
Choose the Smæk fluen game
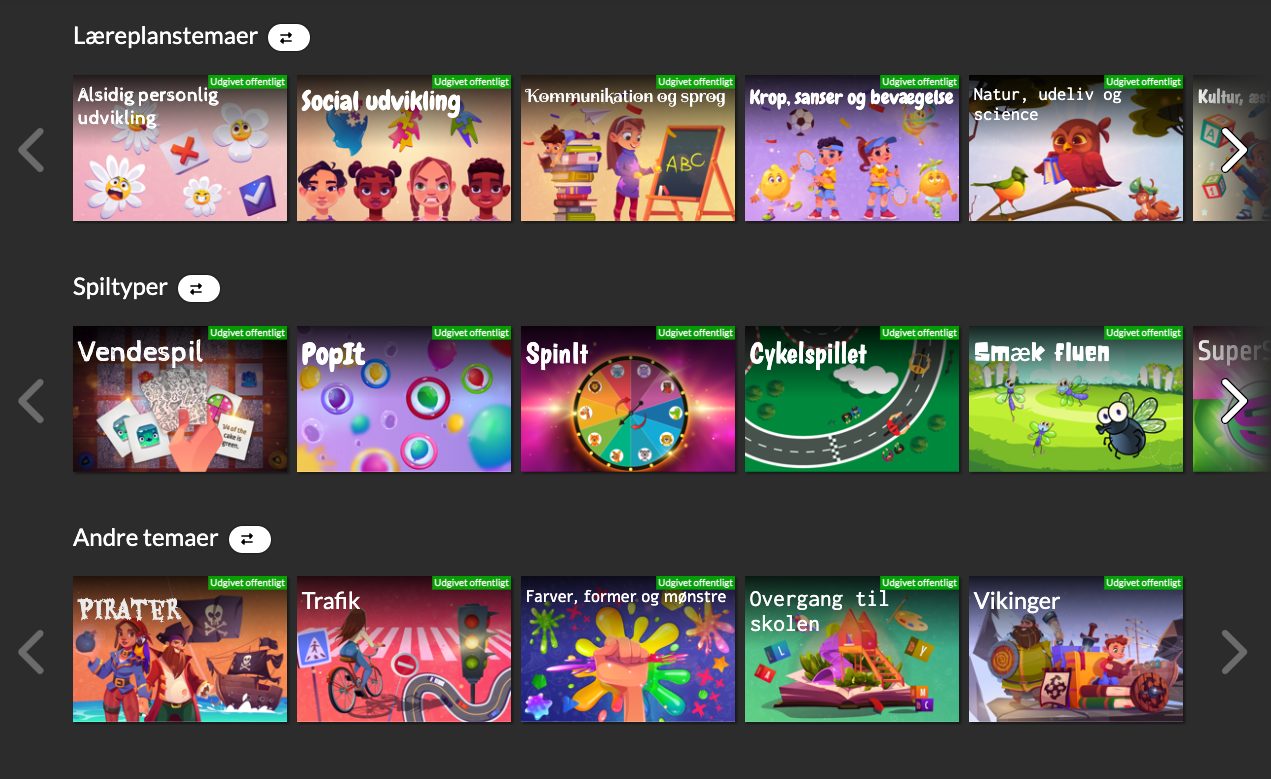pos(1076,399)
